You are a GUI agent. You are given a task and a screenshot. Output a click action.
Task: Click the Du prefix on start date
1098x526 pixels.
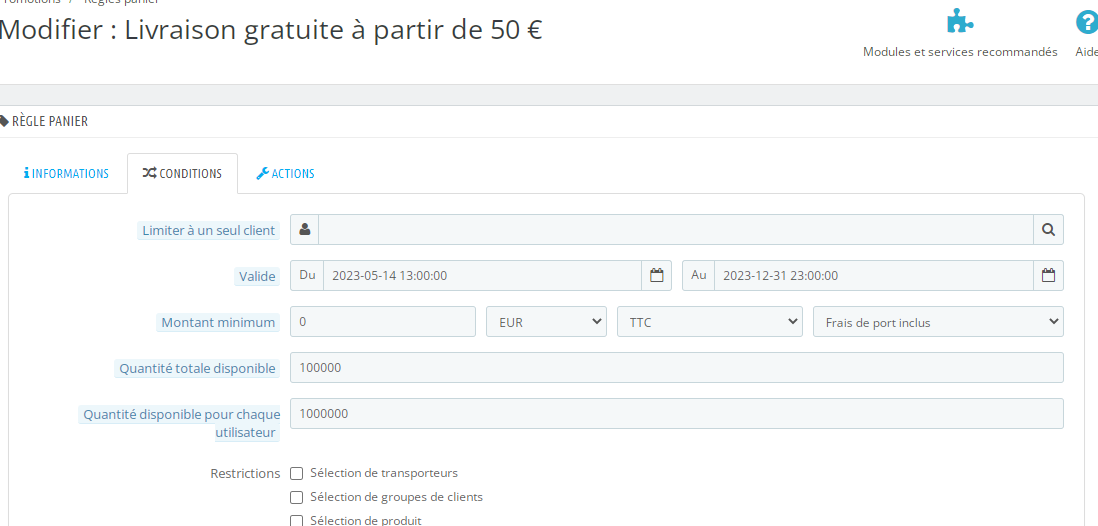[307, 275]
